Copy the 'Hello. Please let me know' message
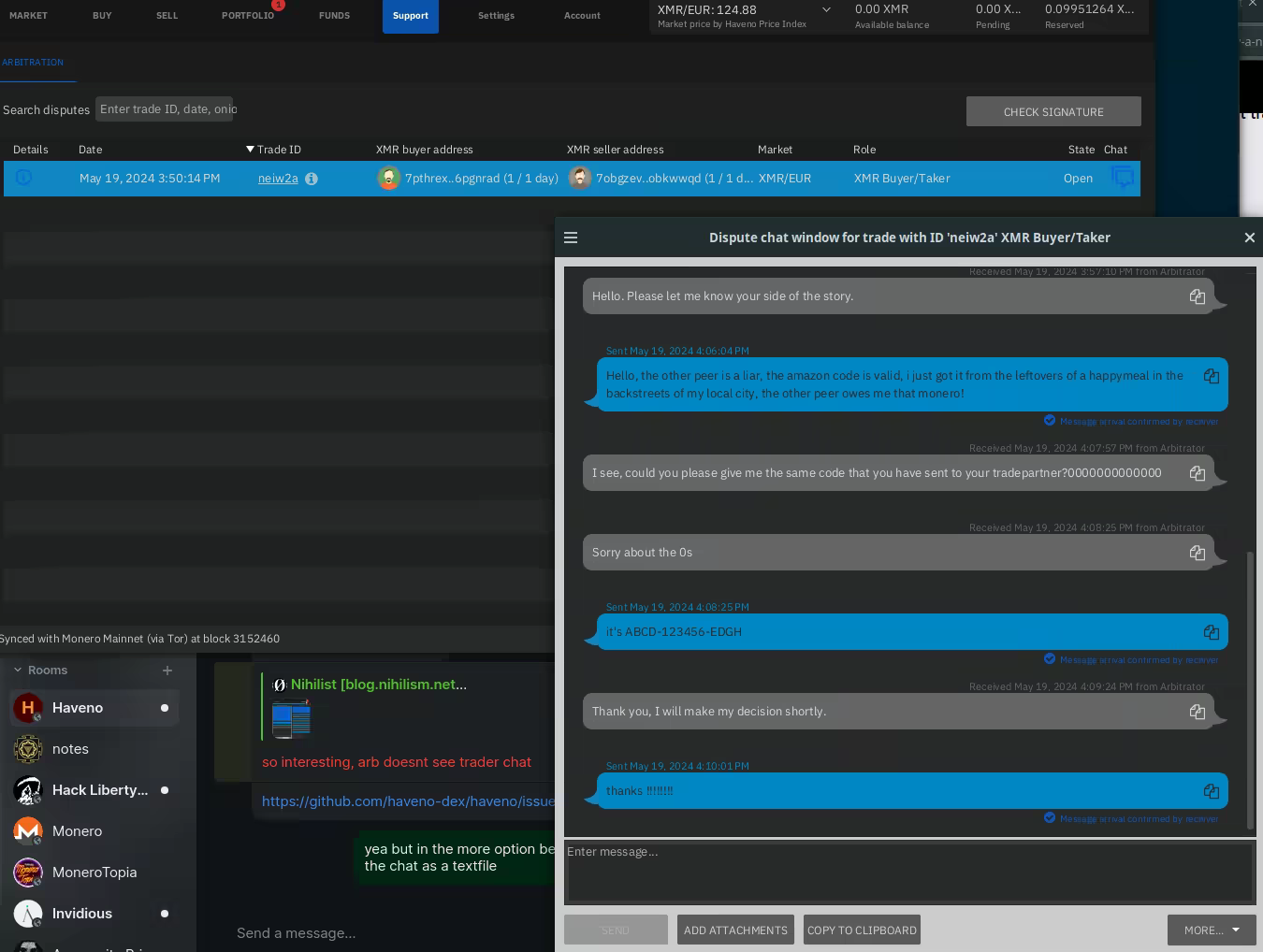 pyautogui.click(x=1197, y=296)
